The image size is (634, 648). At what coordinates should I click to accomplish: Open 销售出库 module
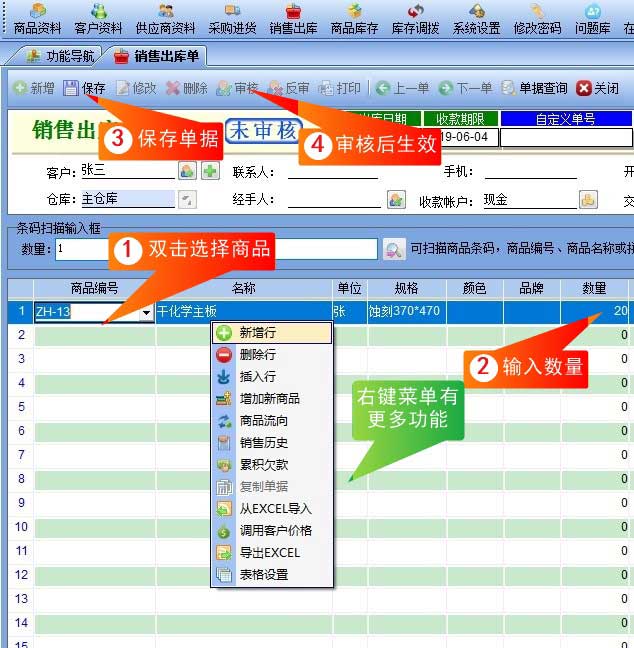tap(293, 19)
